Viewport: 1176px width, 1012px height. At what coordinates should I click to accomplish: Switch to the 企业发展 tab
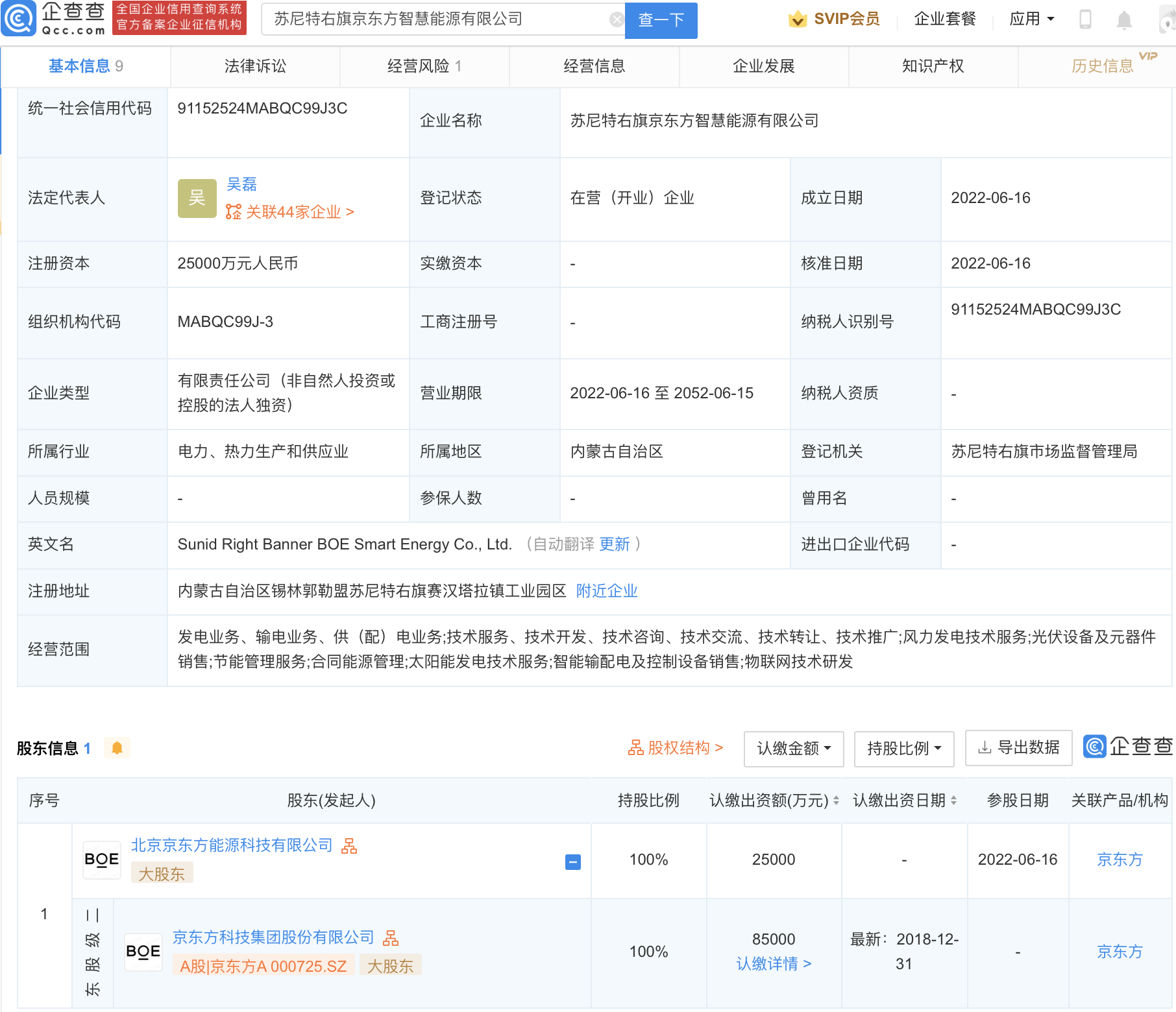coord(764,66)
